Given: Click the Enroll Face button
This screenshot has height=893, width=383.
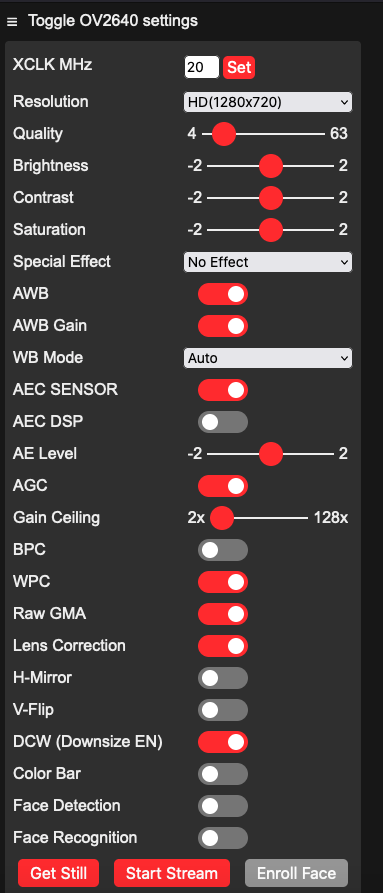Looking at the screenshot, I should point(296,873).
